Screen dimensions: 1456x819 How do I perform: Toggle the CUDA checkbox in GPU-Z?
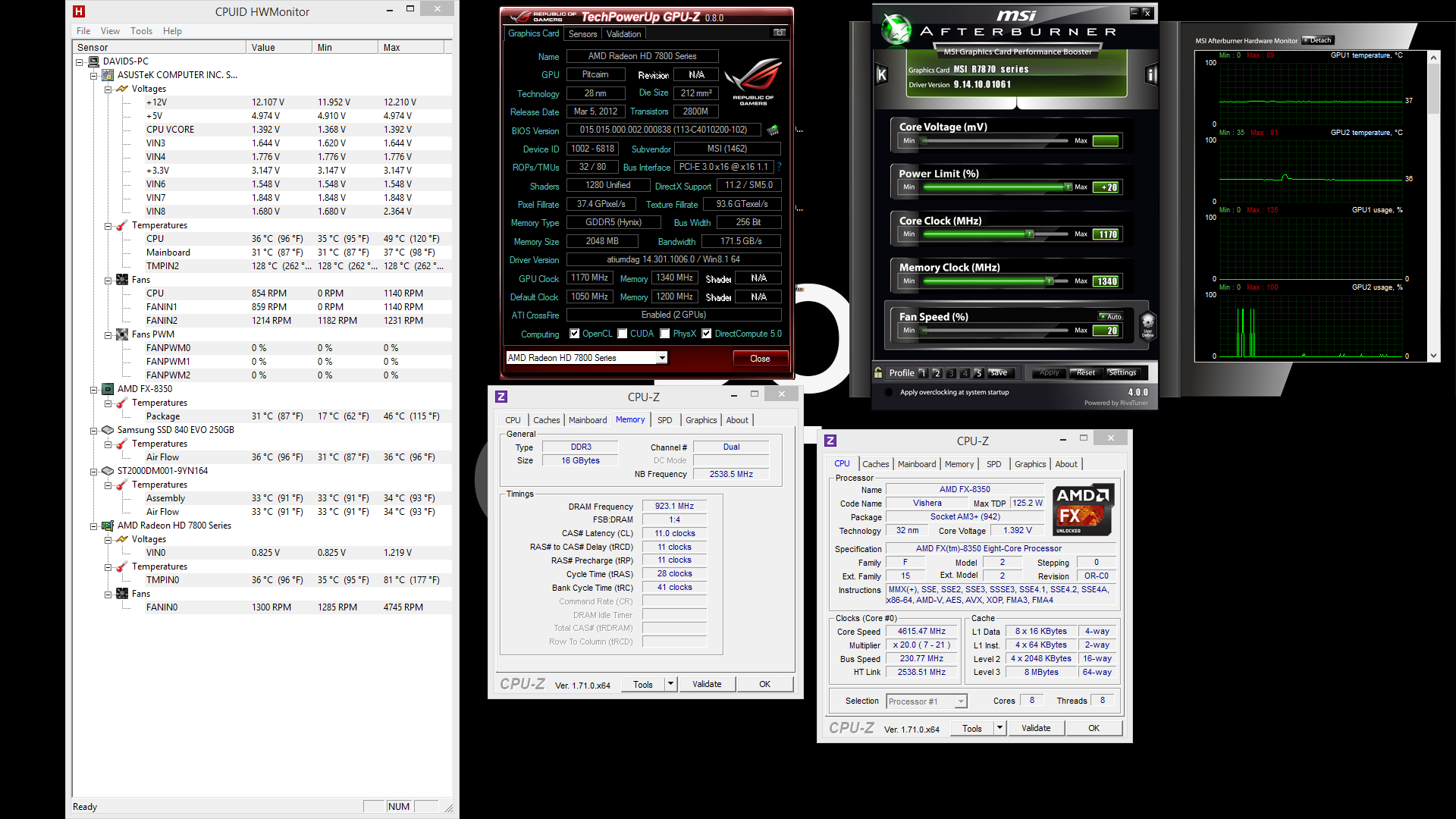(x=623, y=334)
